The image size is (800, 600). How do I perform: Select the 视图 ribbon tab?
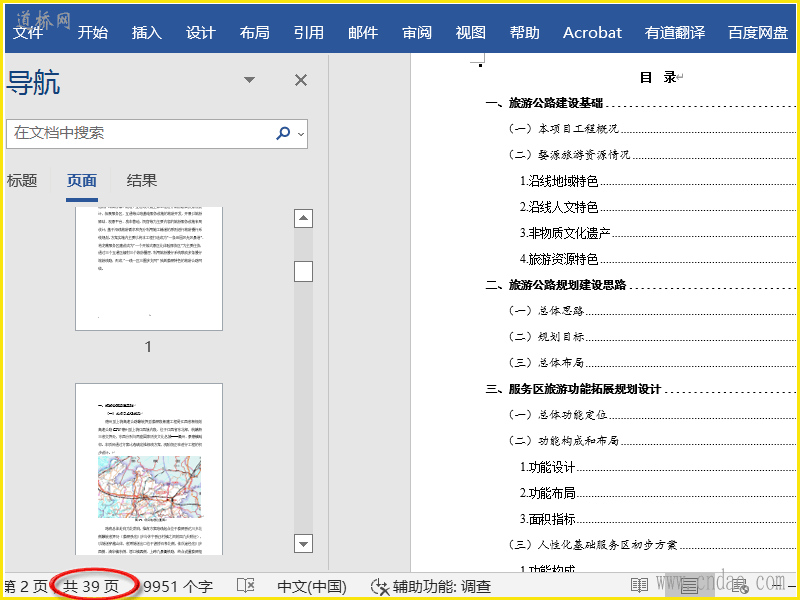470,33
